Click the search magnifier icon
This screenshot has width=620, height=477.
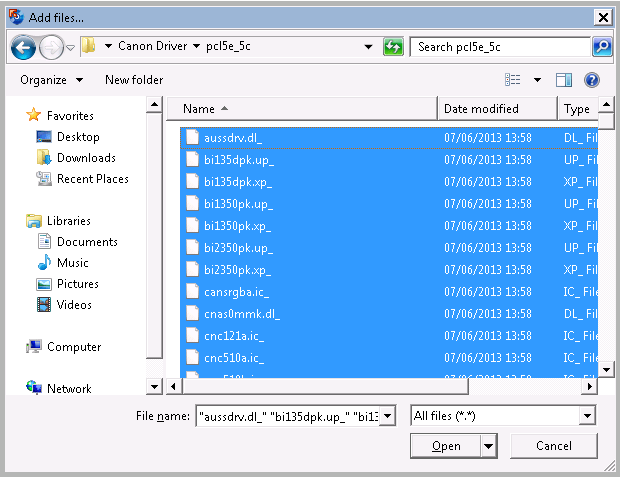point(601,47)
